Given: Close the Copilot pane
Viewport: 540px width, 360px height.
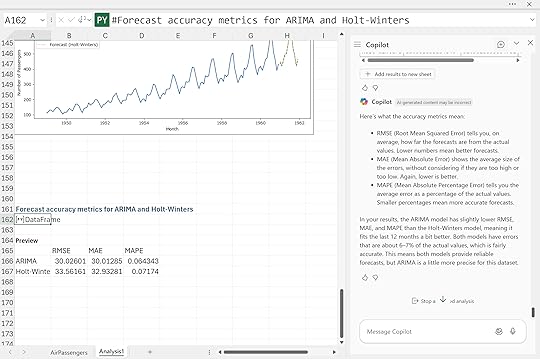Looking at the screenshot, I should pos(530,43).
